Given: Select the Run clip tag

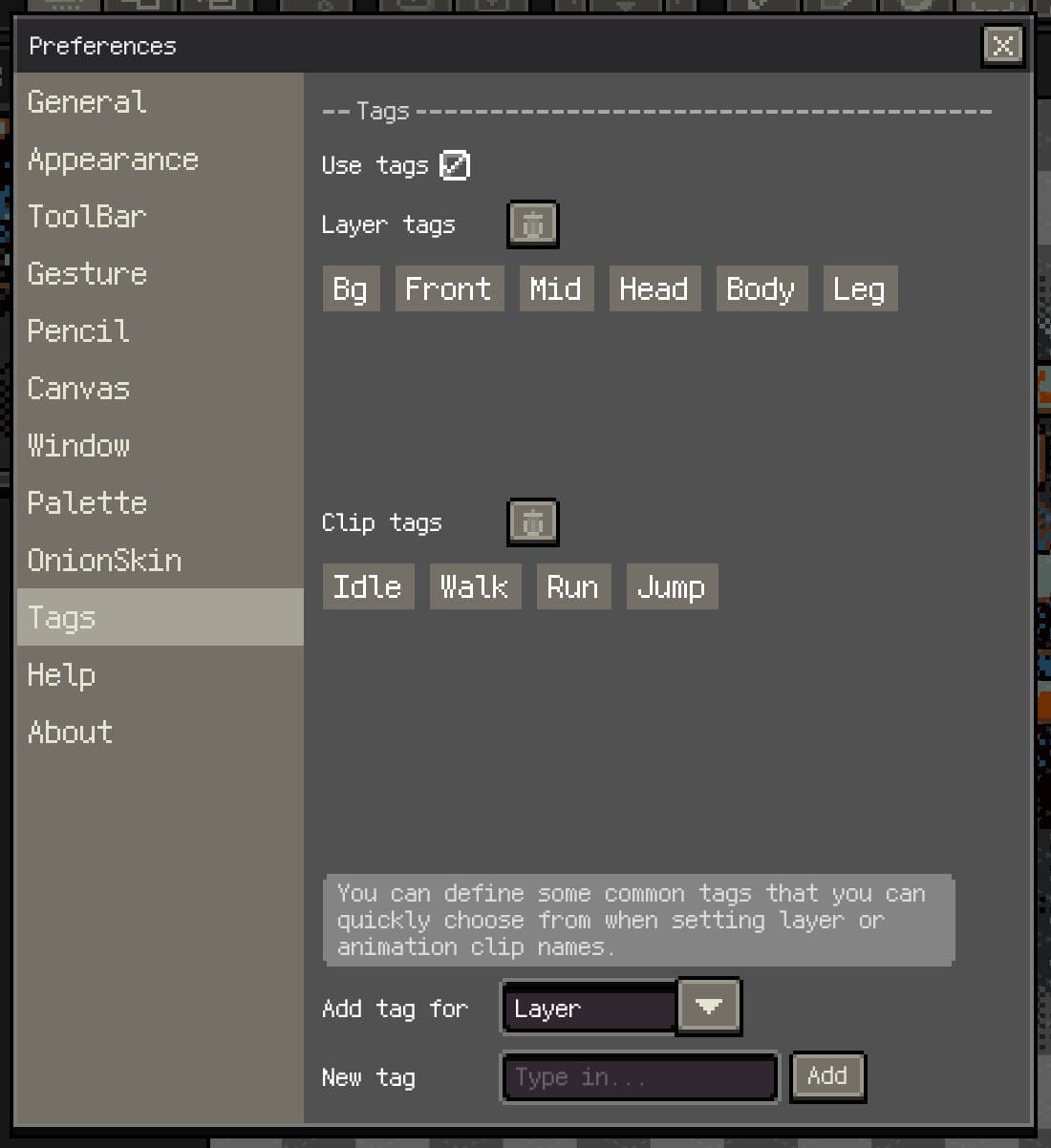Looking at the screenshot, I should (x=573, y=586).
